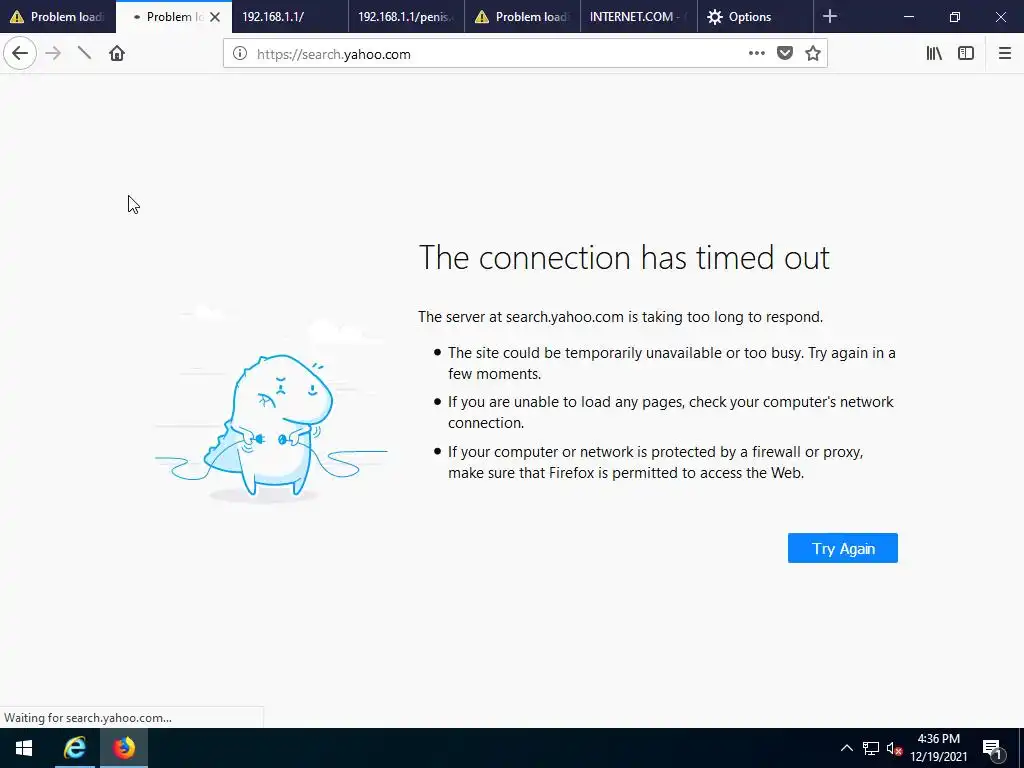Click the muted volume tray icon
Image resolution: width=1024 pixels, height=768 pixels.
(894, 748)
